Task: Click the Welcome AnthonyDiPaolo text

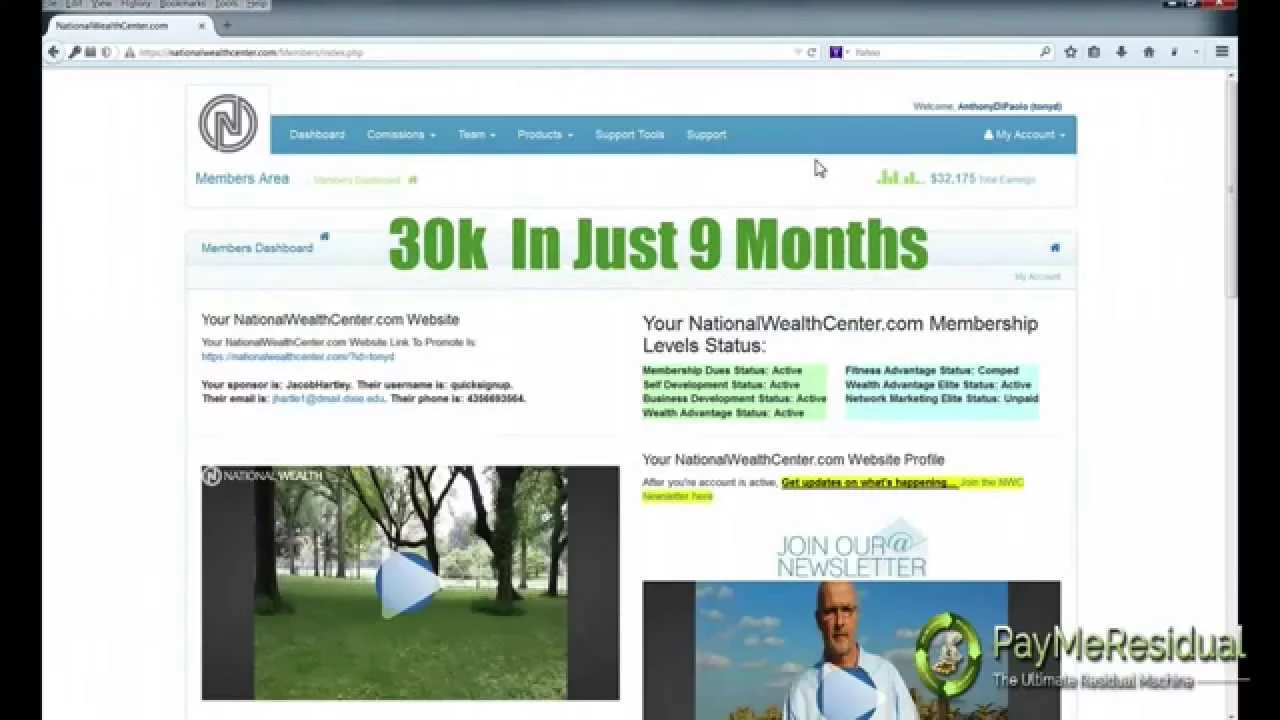Action: (x=987, y=106)
